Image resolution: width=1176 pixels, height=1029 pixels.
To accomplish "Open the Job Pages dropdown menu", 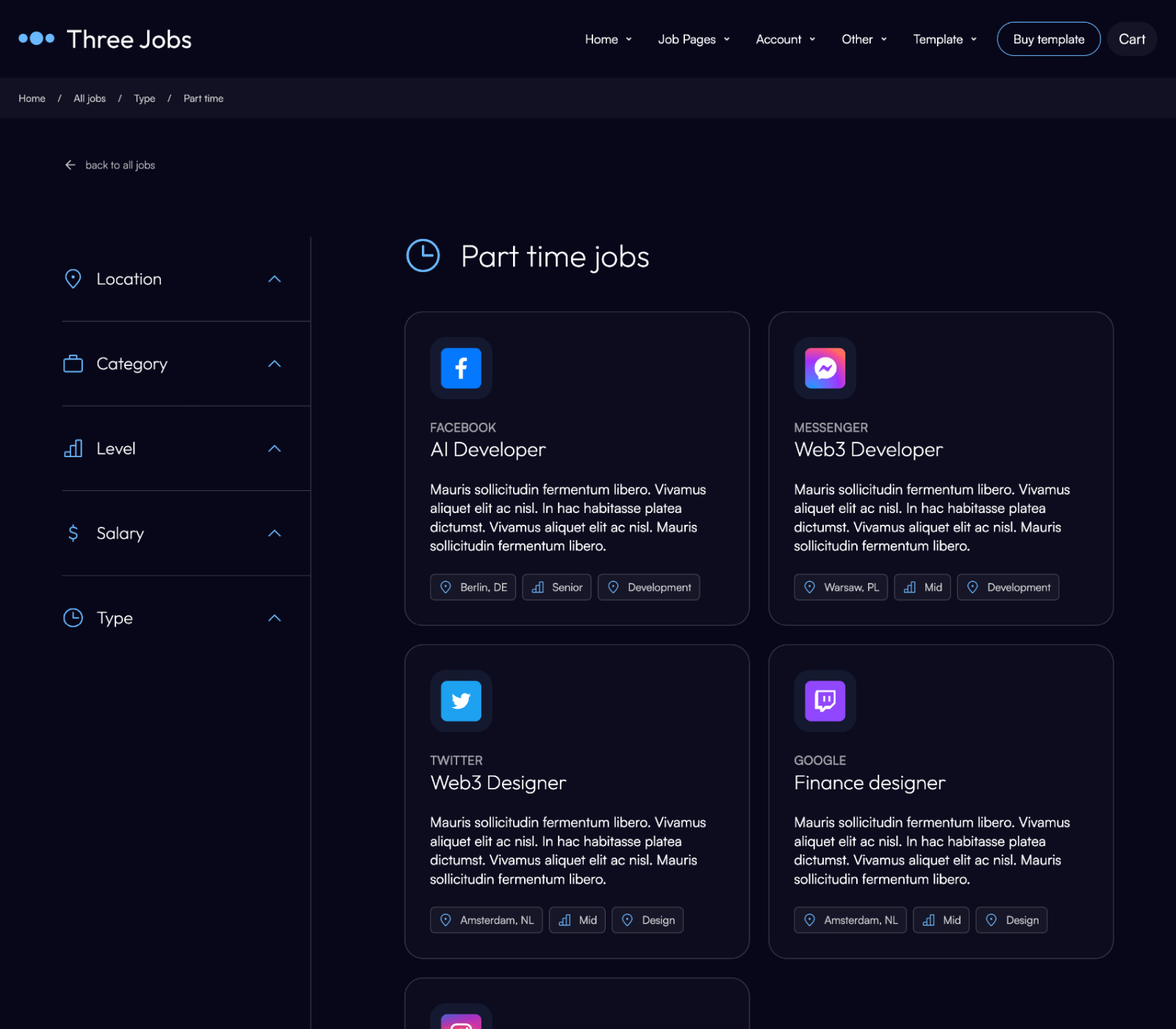I will 694,39.
